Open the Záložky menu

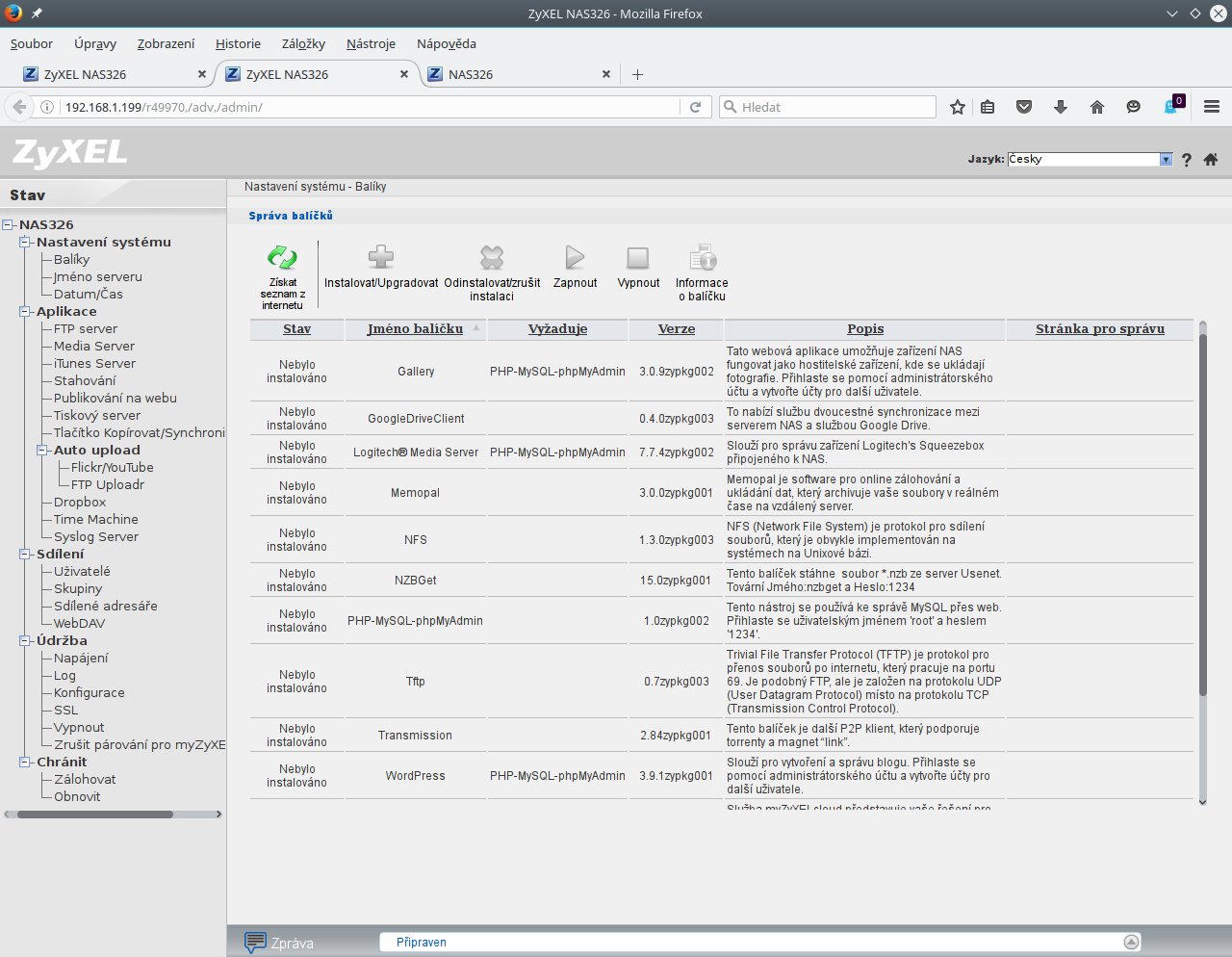(x=303, y=43)
